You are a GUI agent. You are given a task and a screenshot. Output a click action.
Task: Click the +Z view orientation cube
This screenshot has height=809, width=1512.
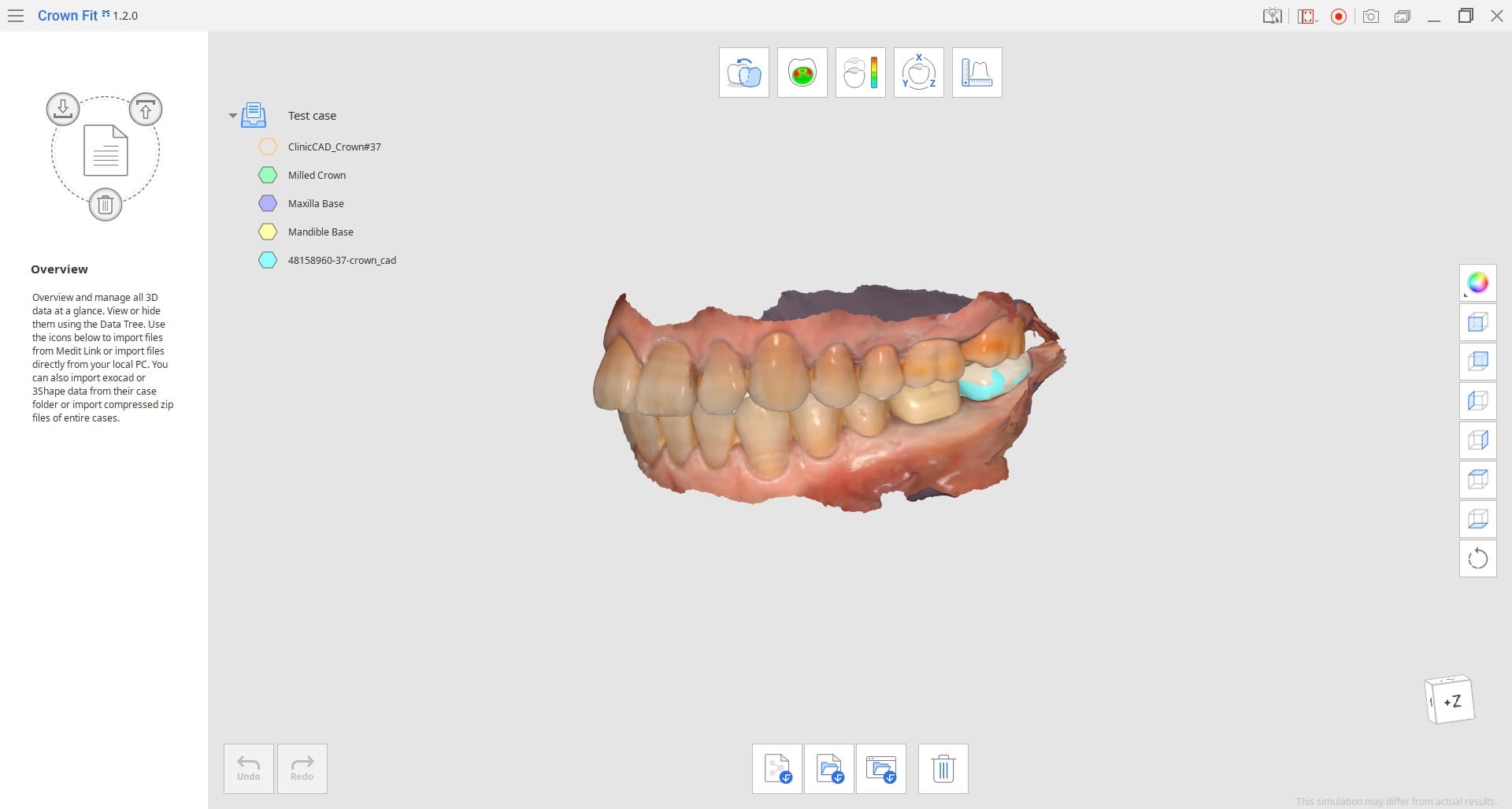1450,700
